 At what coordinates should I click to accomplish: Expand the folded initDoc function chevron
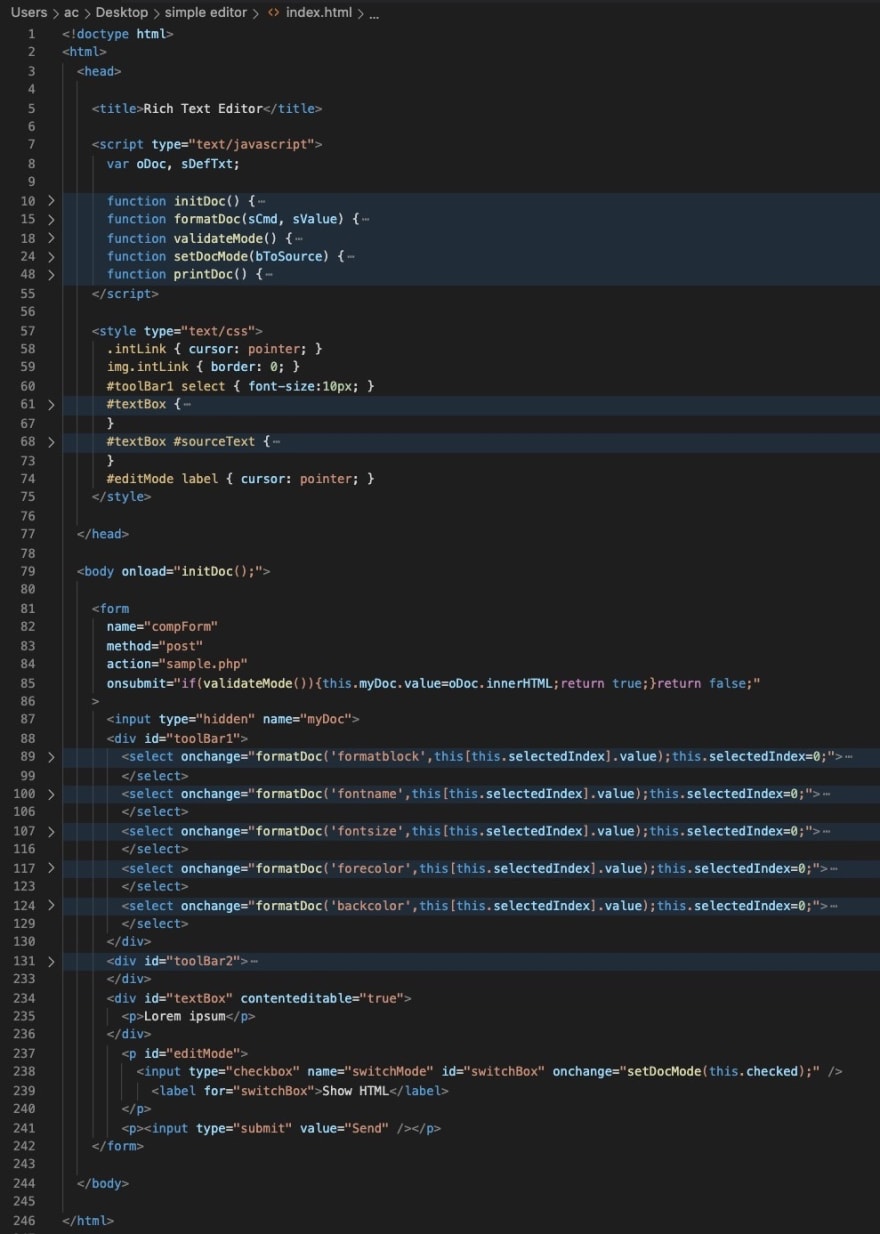51,201
